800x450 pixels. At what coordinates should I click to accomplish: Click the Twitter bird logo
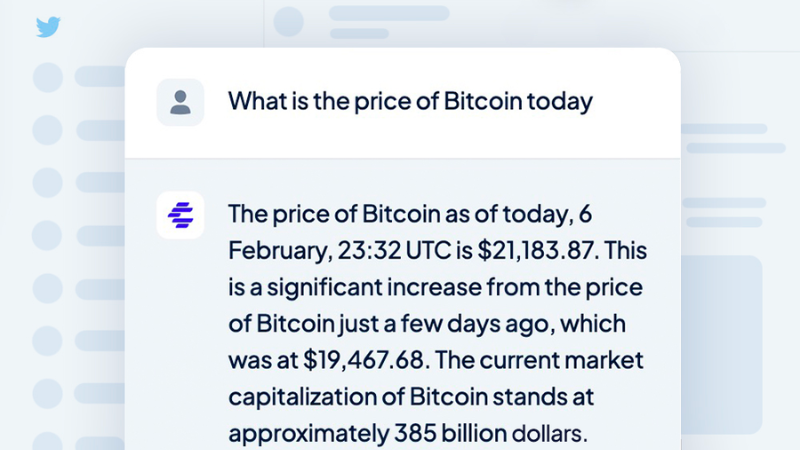tap(48, 27)
